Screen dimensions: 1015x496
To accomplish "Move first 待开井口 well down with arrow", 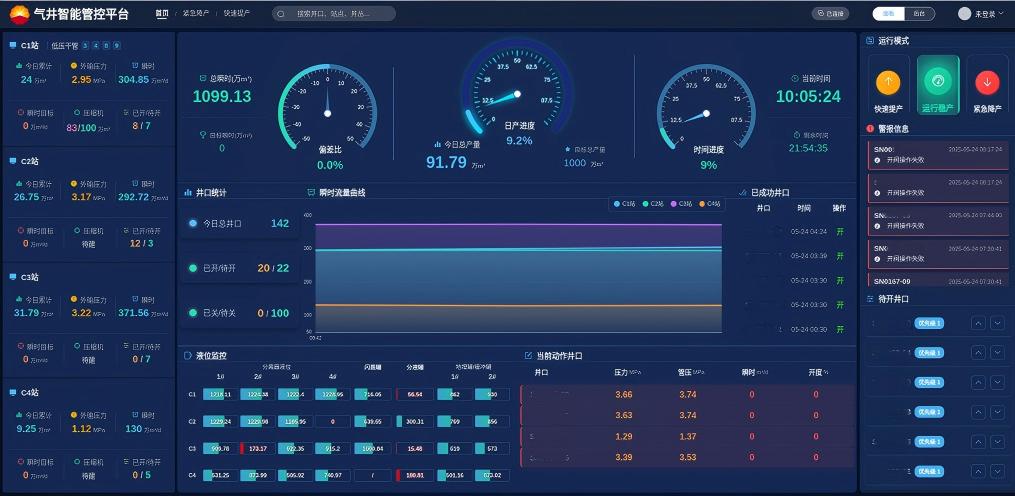I will 996,323.
